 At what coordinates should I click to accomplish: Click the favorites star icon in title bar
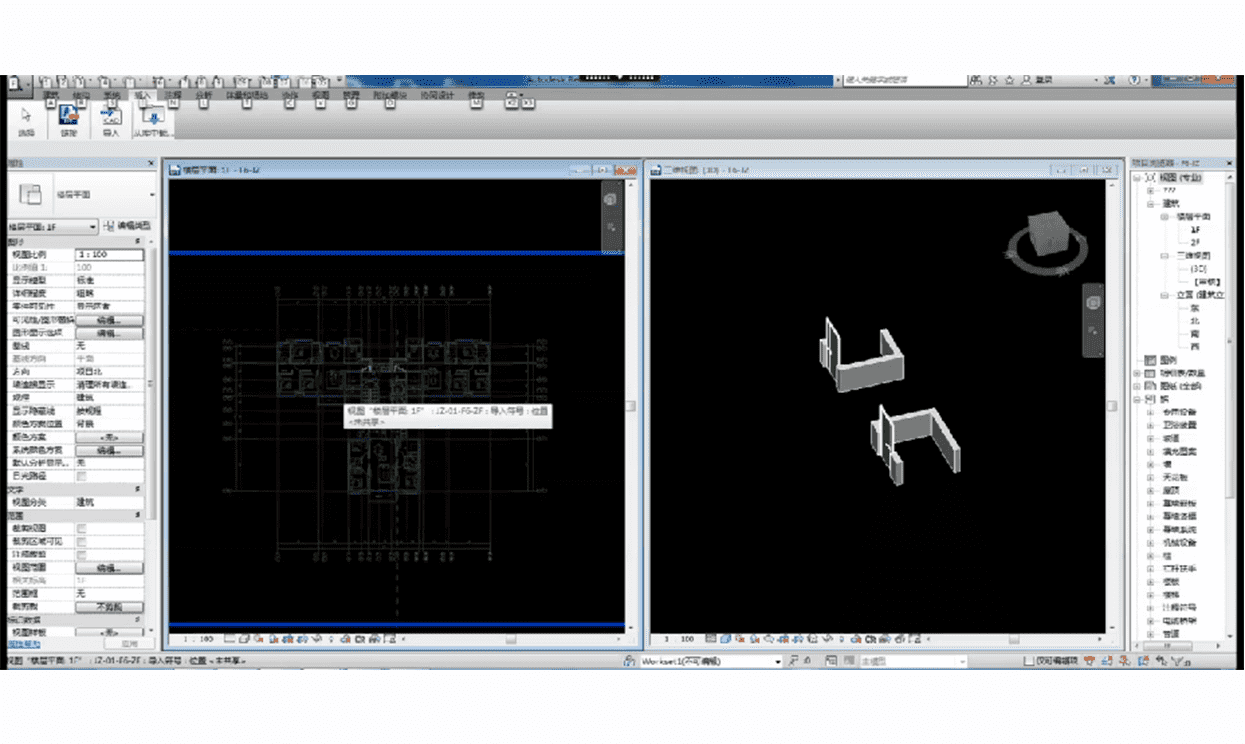(x=1010, y=80)
